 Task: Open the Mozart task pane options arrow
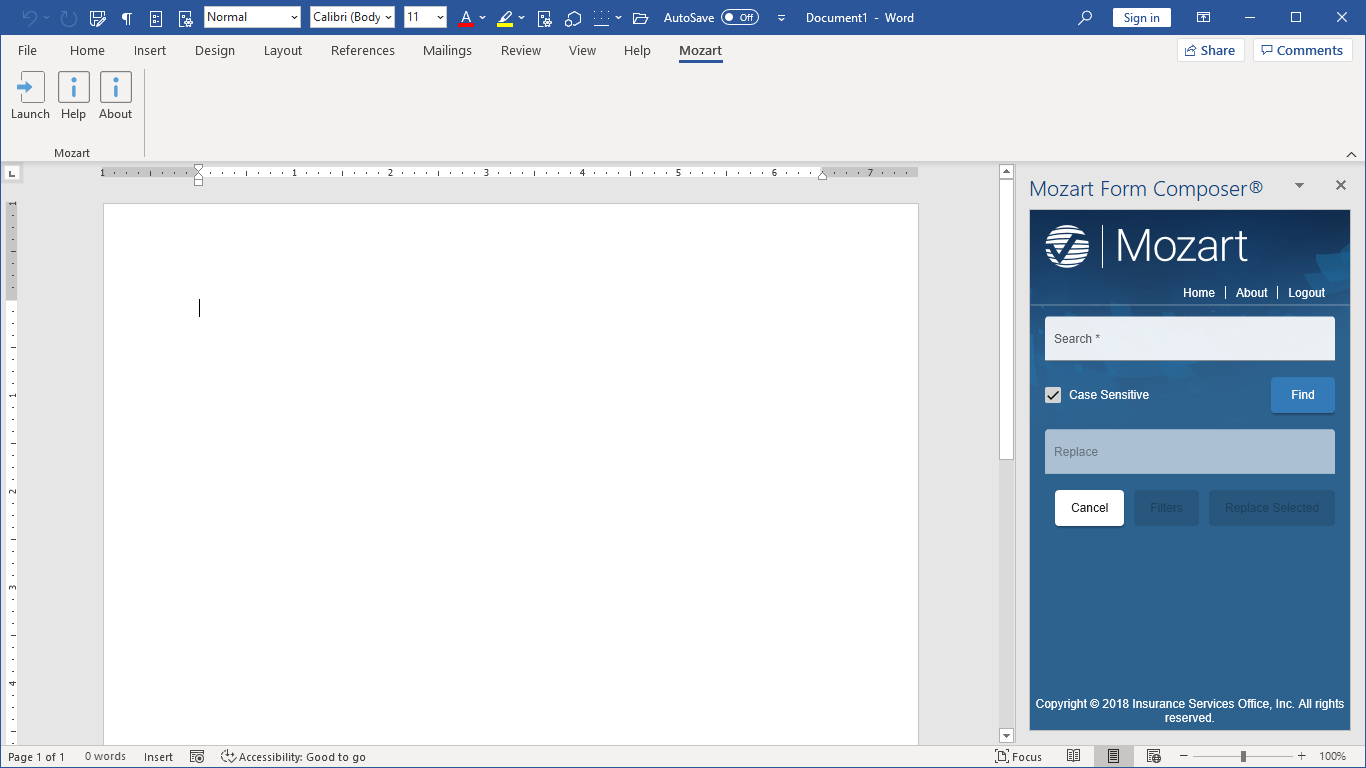[x=1299, y=185]
